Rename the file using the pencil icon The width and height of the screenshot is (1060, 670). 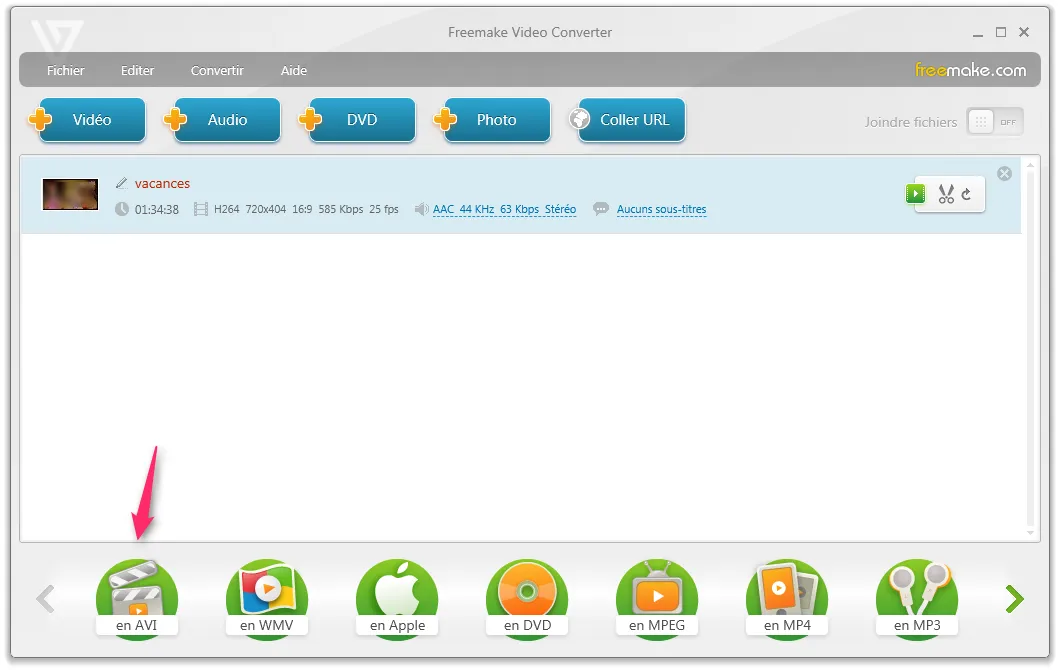[122, 183]
